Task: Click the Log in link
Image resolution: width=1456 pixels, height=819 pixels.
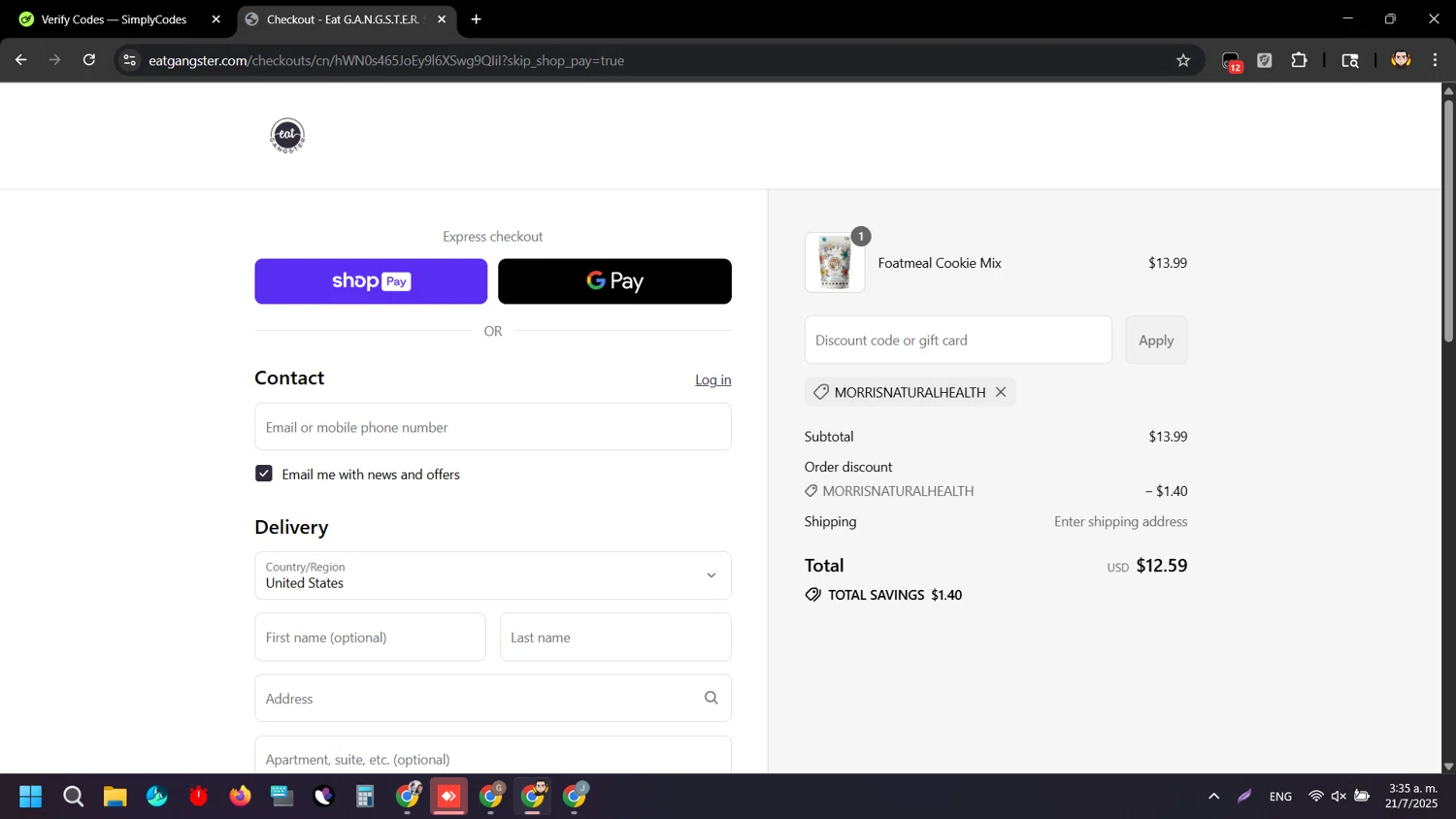Action: coord(713,379)
